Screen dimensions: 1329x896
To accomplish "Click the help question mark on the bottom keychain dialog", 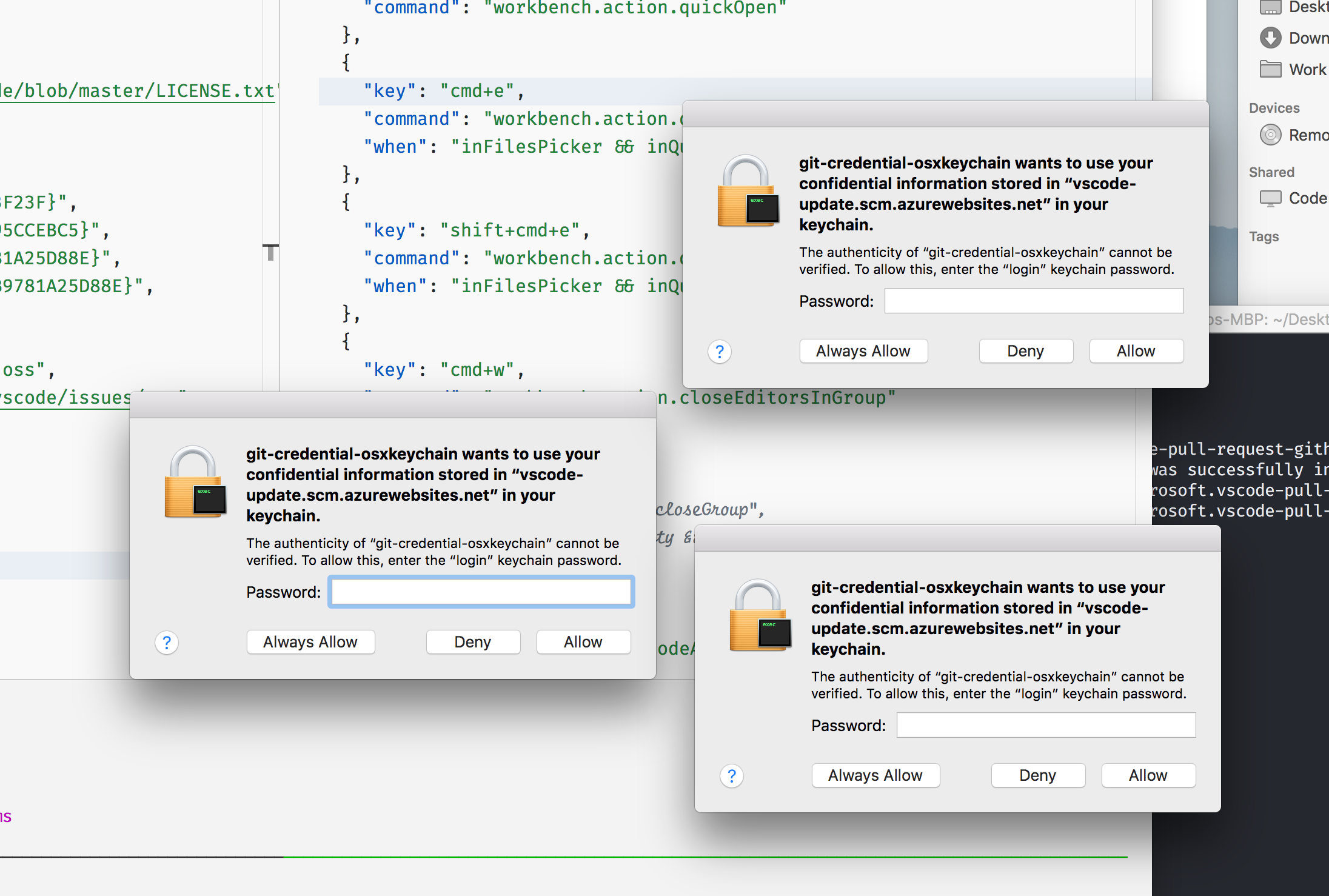I will coord(732,776).
